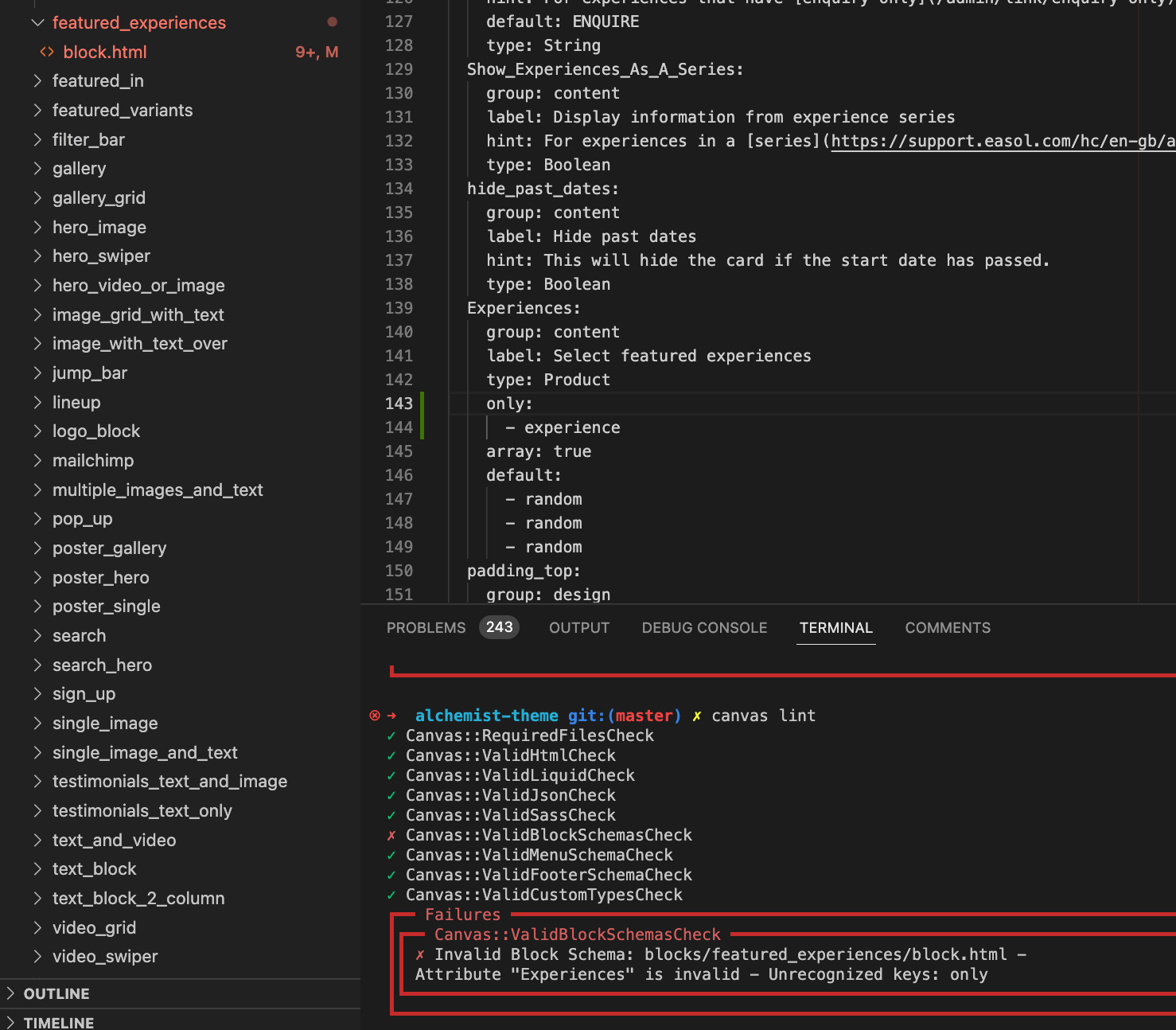
Task: Click the 243 badge on the Problems tab
Action: tap(499, 627)
